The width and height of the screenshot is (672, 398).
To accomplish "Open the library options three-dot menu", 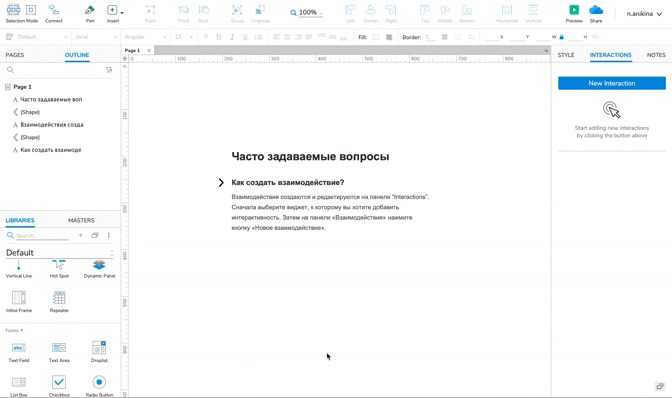I will pos(109,235).
